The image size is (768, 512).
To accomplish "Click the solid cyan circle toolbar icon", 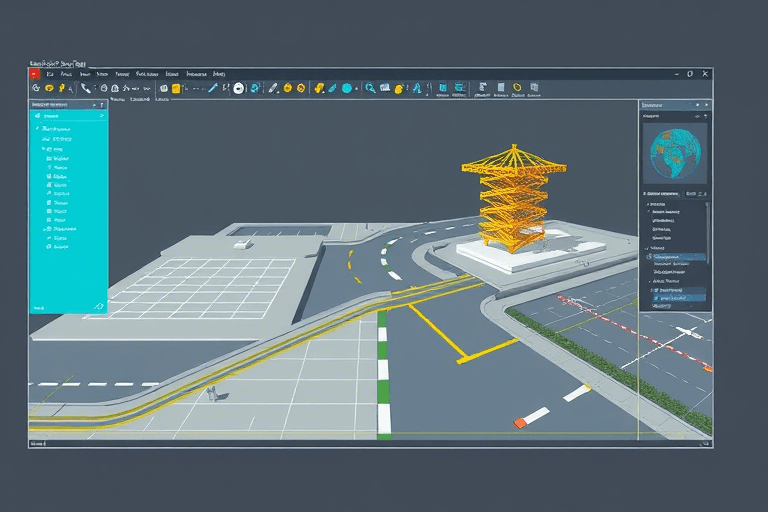I will [347, 89].
